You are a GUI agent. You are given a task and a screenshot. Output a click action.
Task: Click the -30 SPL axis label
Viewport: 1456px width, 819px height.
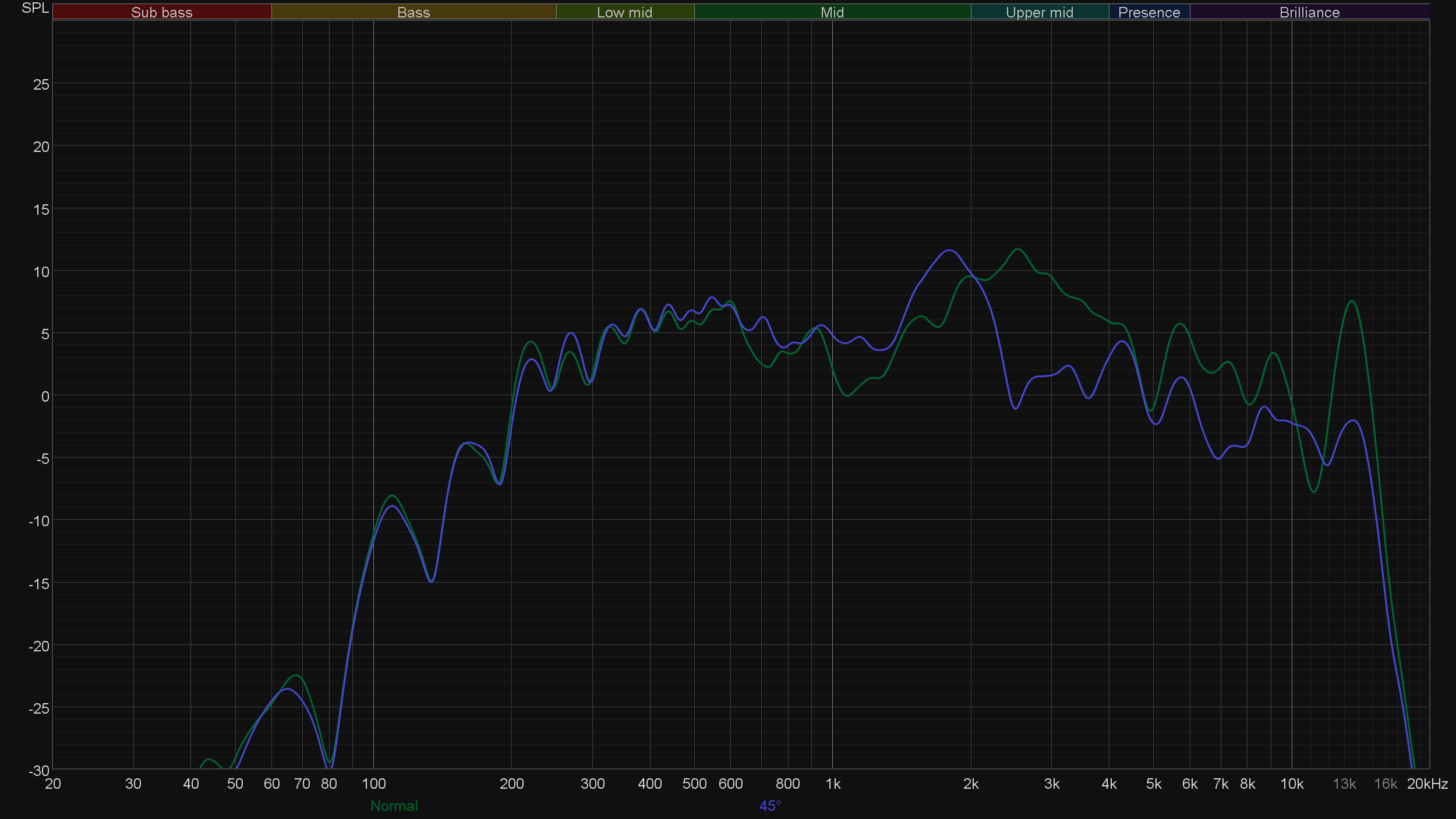tap(39, 771)
